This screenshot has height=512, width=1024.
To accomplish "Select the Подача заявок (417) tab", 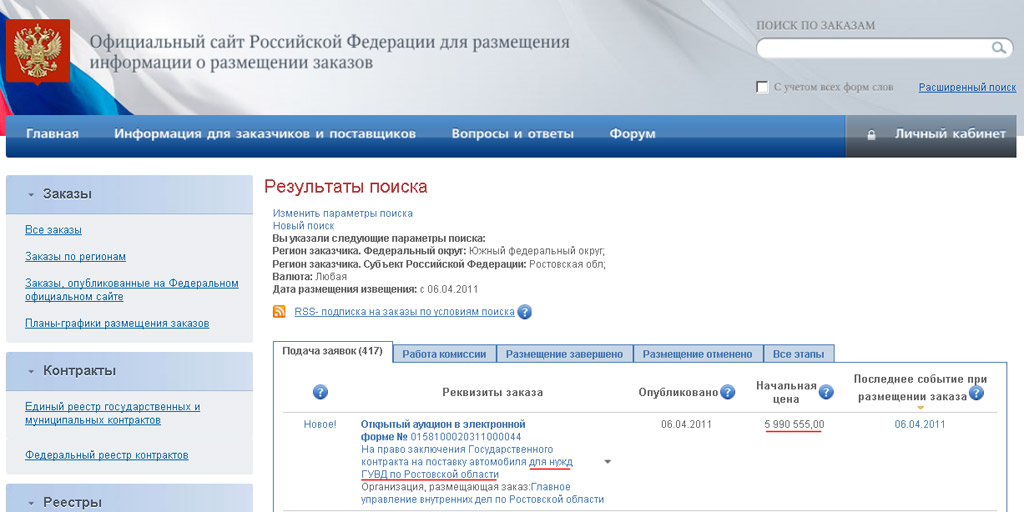I will (332, 351).
